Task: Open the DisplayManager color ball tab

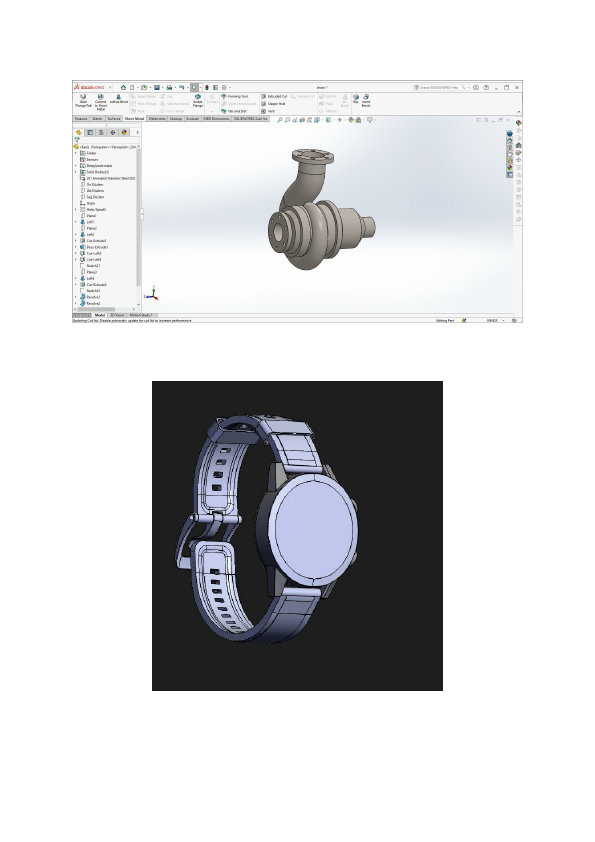Action: [124, 132]
